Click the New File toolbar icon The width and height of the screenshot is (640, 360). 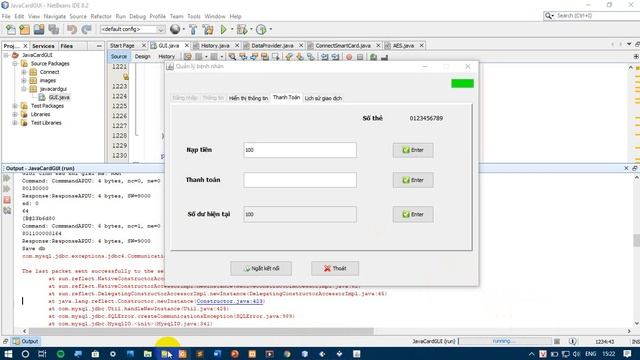point(11,29)
